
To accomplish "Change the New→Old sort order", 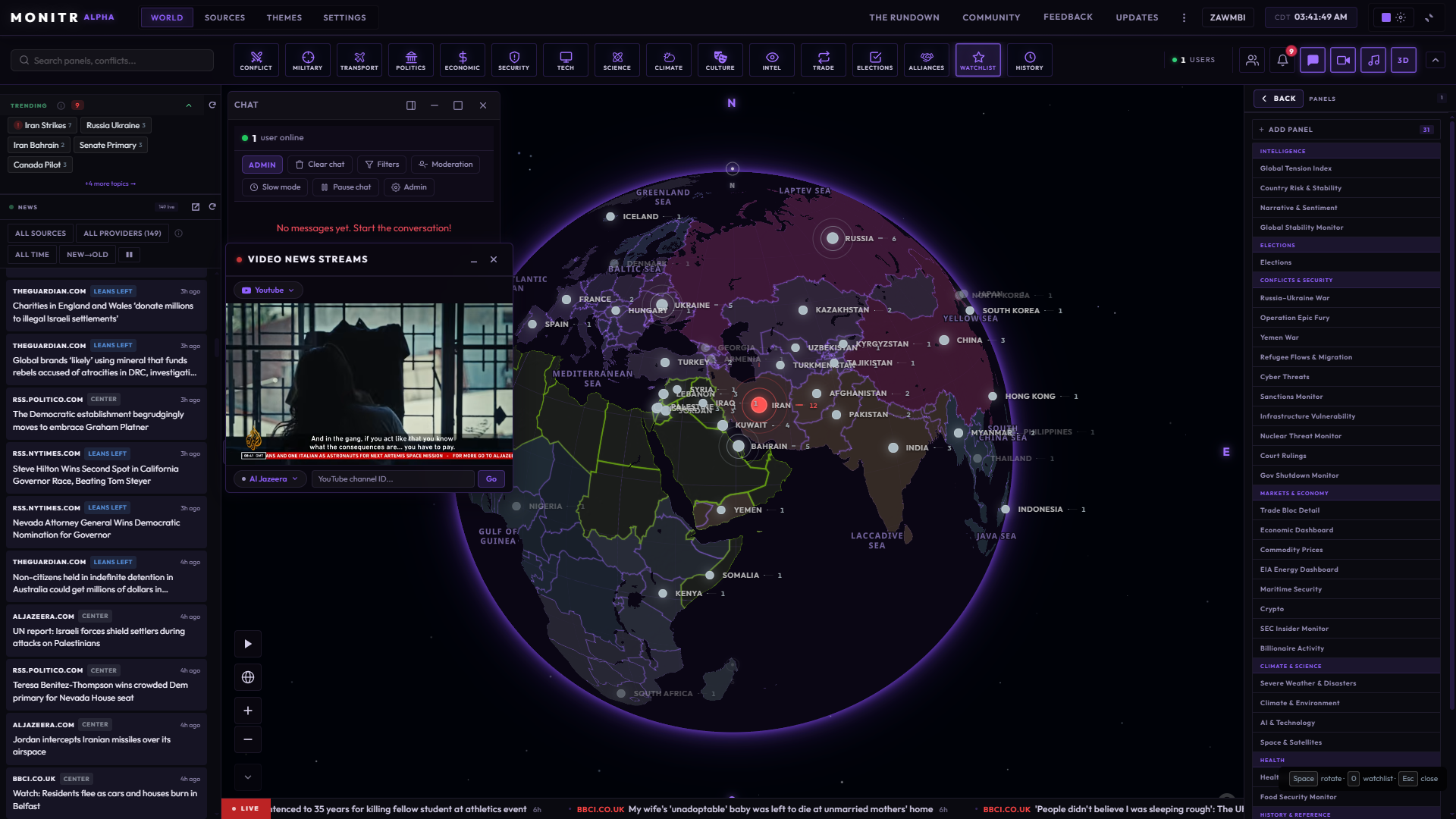I will tap(87, 255).
